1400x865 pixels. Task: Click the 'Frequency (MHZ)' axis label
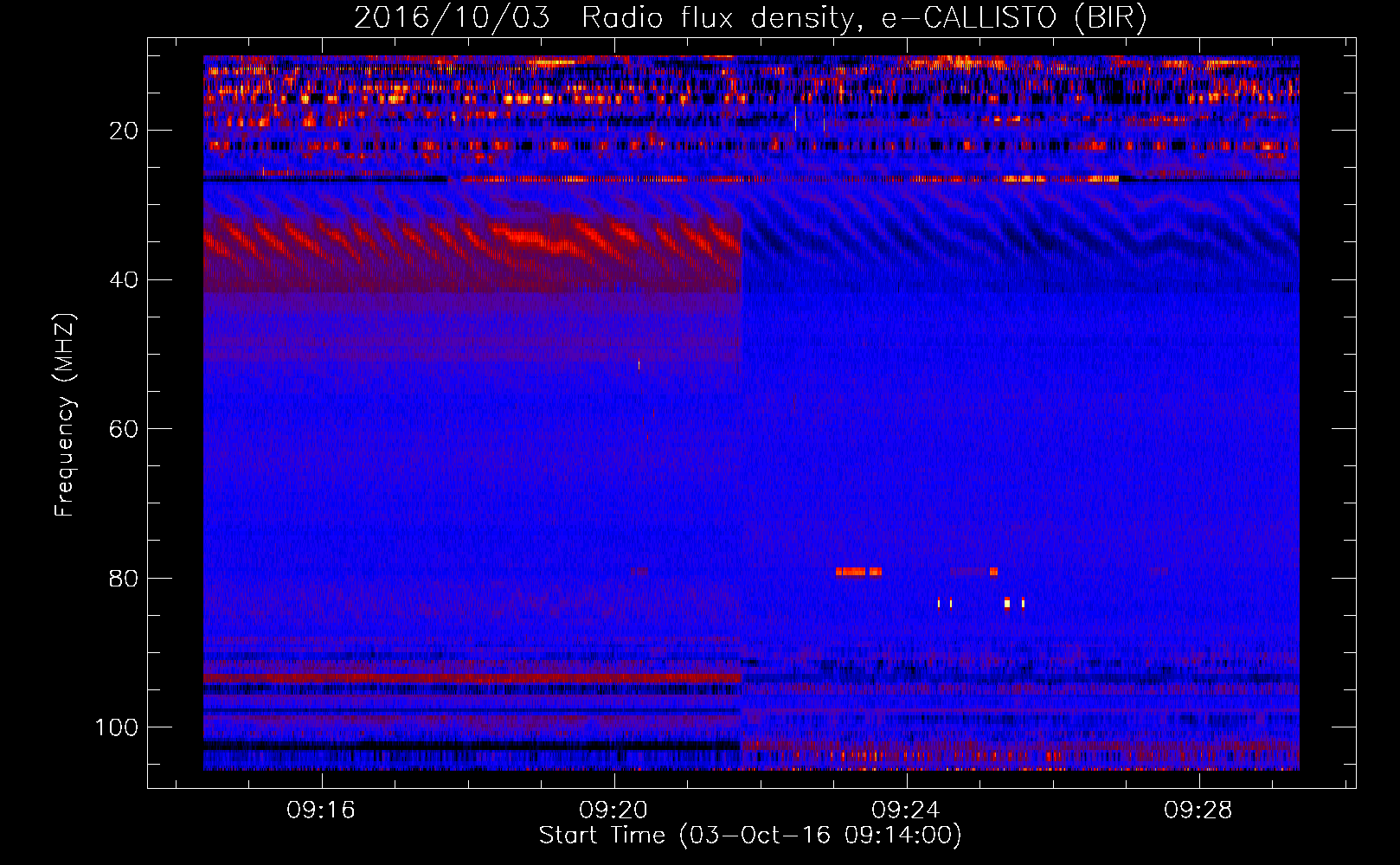click(x=65, y=414)
